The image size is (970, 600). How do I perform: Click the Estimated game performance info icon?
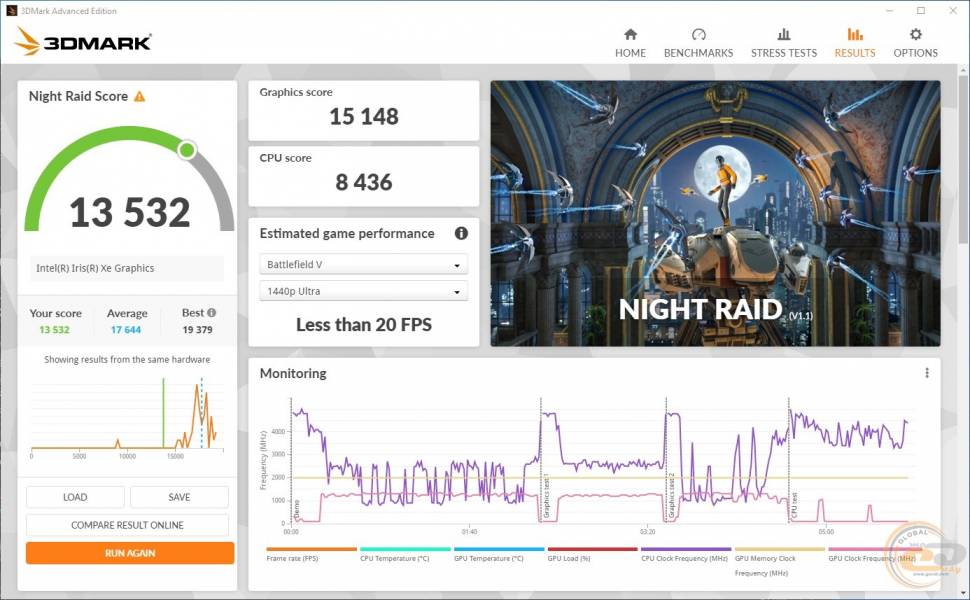(x=461, y=233)
